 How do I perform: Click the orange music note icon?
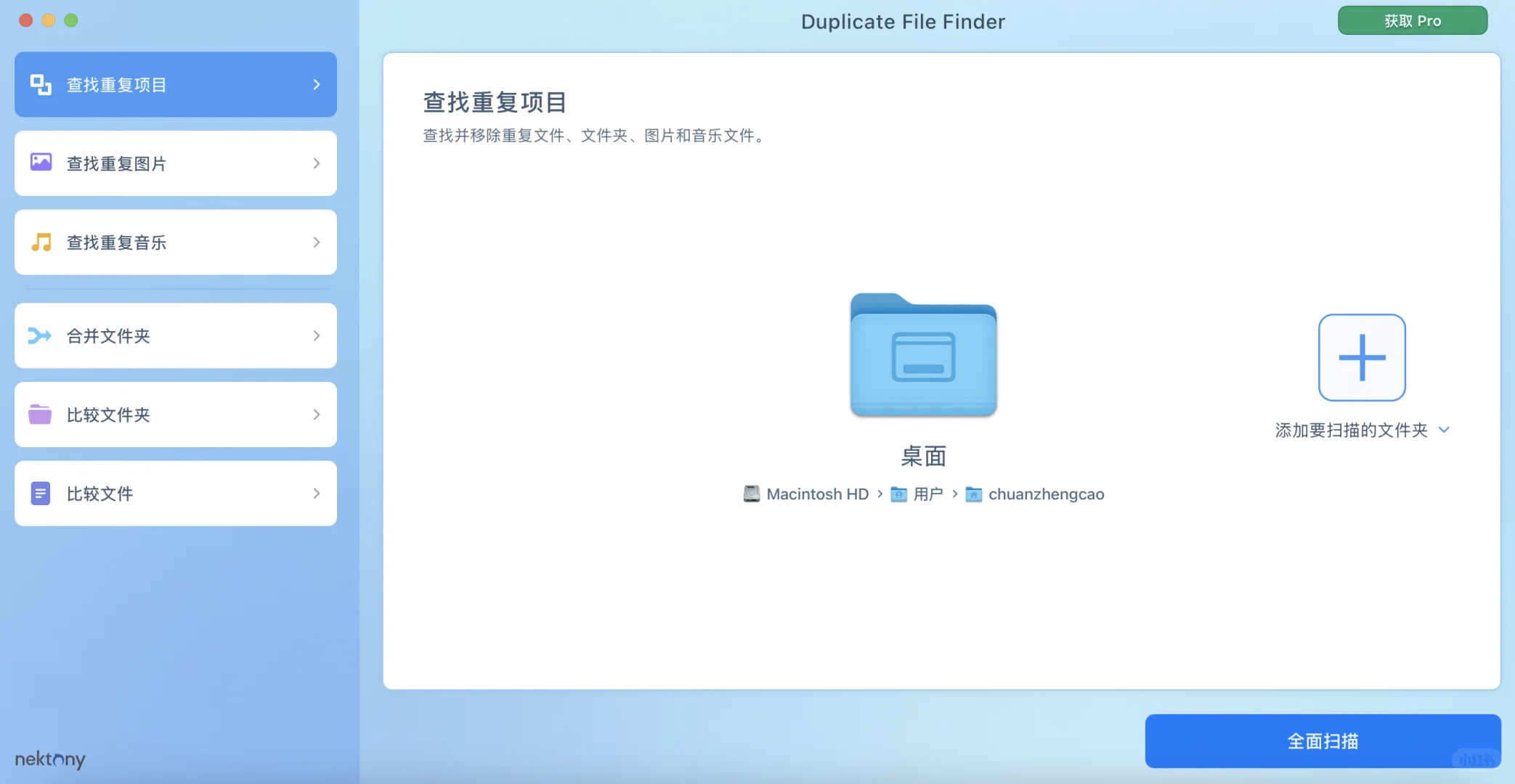point(41,242)
